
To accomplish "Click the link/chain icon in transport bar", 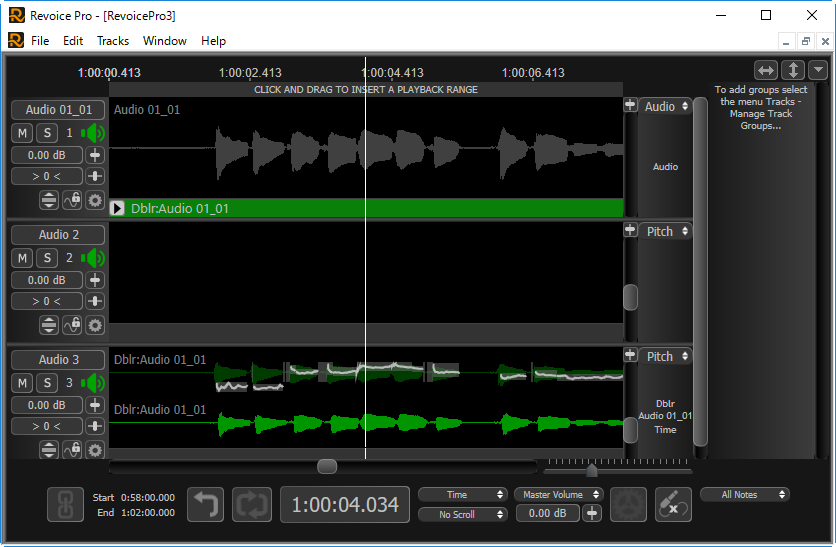I will (x=65, y=504).
